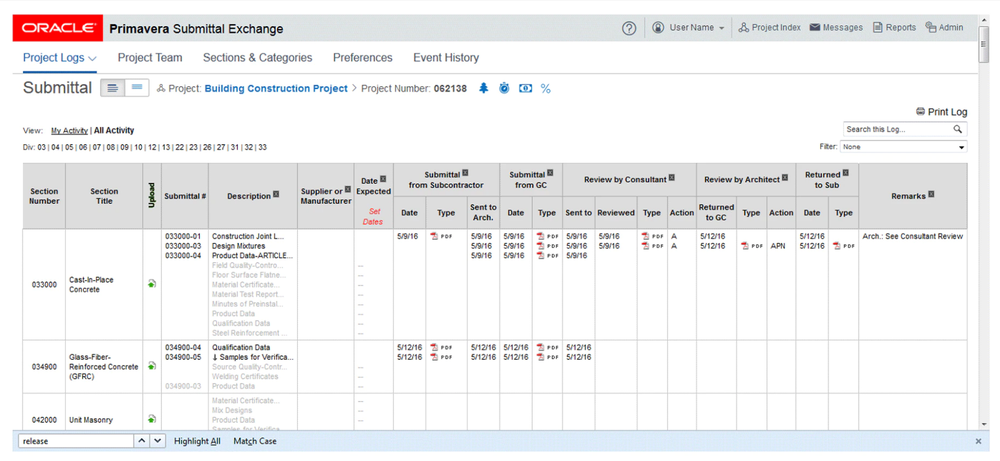
Task: Click section number 042000
Action: click(x=44, y=420)
